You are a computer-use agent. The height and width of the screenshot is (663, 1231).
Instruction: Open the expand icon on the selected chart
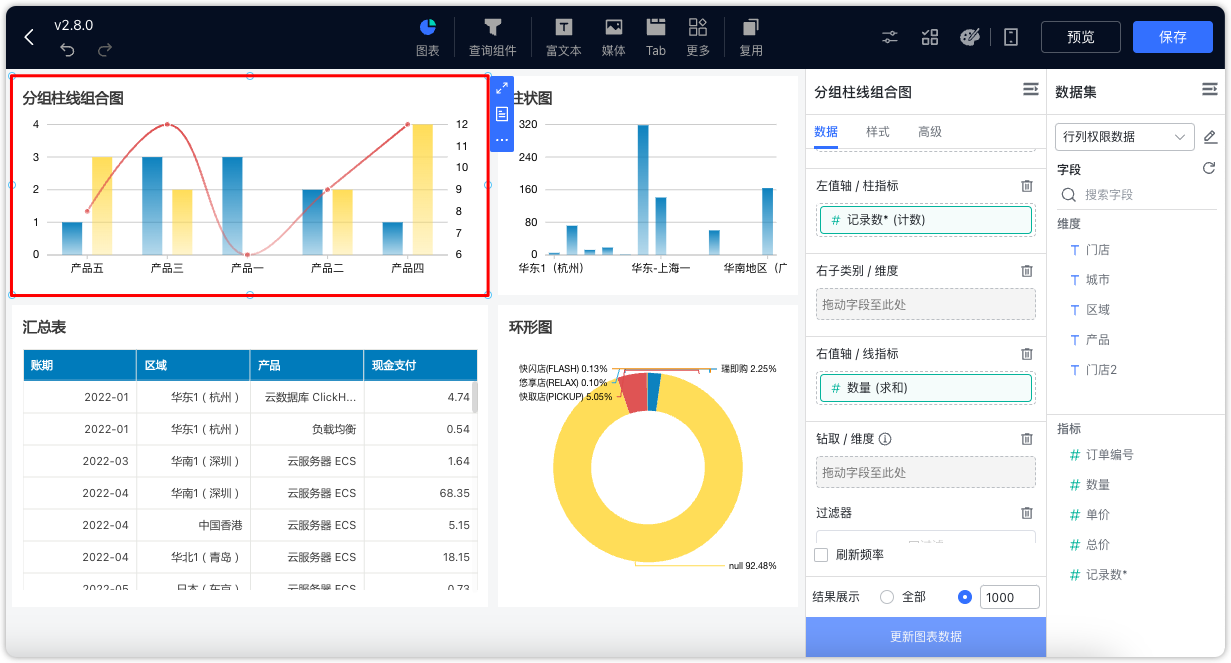point(501,88)
